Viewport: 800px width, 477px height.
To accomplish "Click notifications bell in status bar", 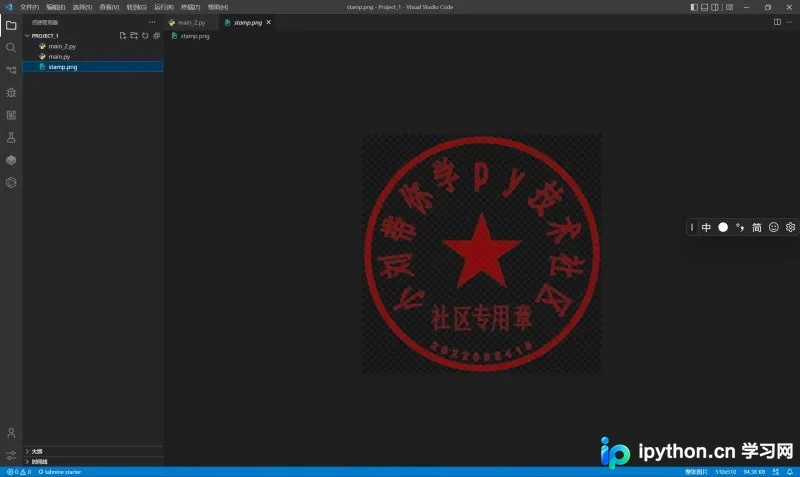I will 790,472.
